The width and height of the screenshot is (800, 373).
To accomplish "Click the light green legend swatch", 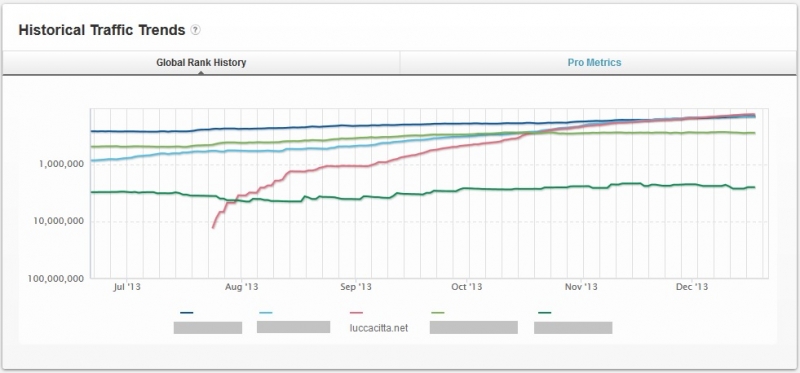I will point(438,313).
